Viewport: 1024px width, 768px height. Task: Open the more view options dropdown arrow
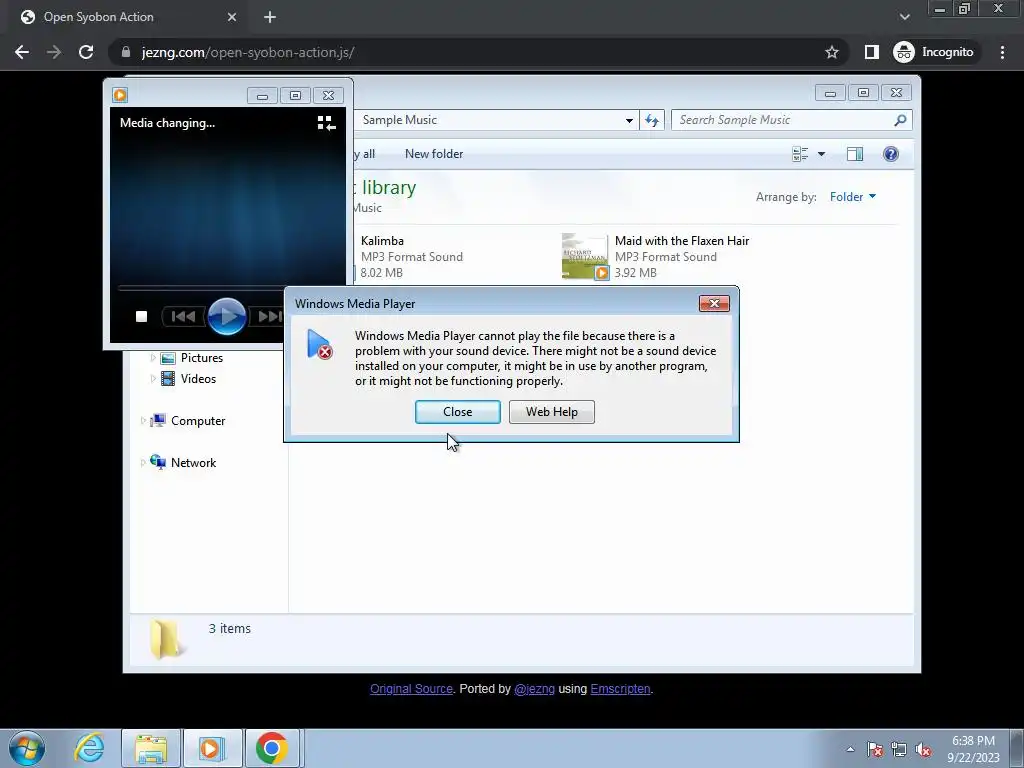point(822,154)
